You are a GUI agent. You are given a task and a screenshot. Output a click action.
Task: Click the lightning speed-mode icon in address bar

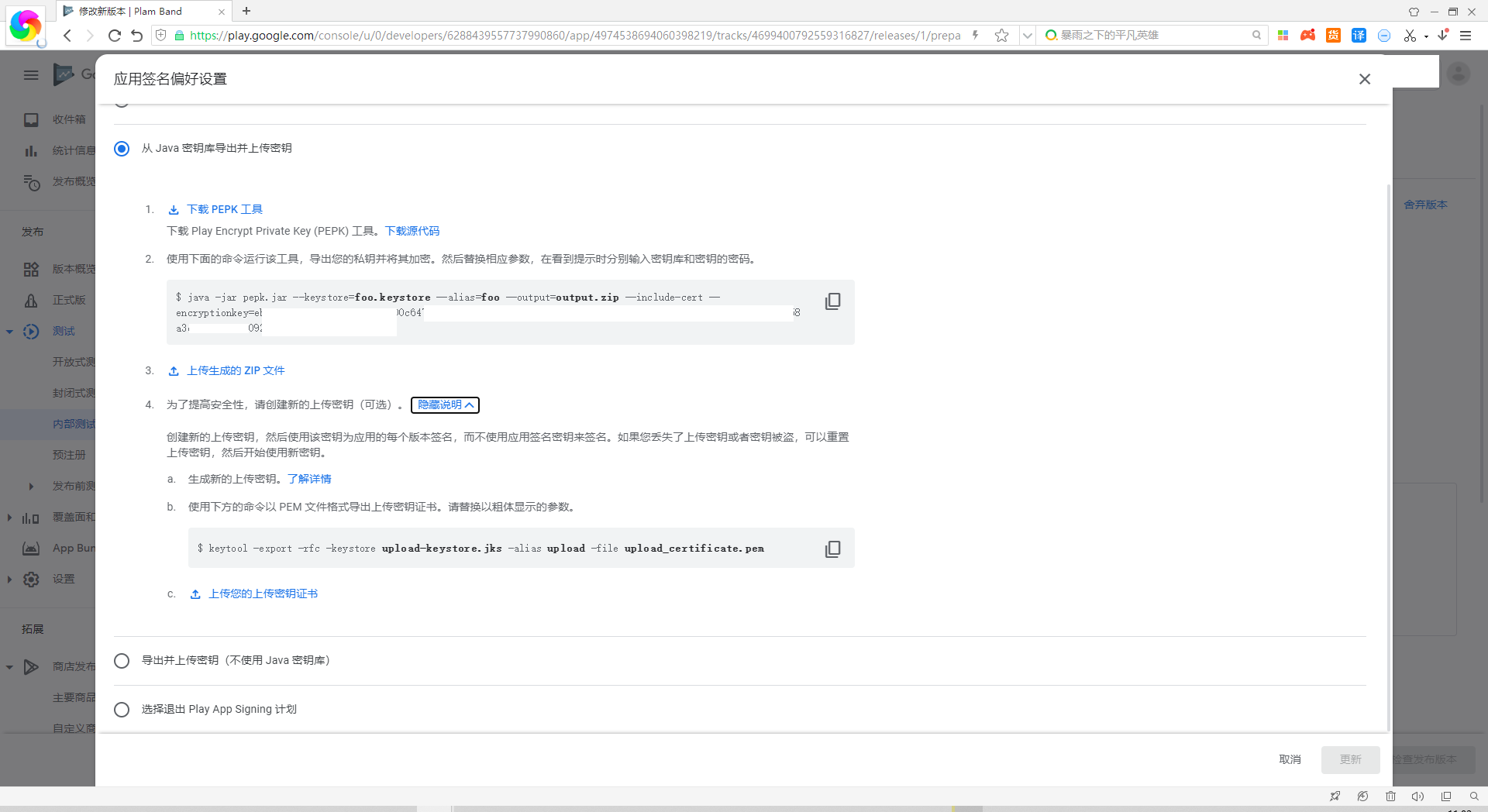[976, 36]
